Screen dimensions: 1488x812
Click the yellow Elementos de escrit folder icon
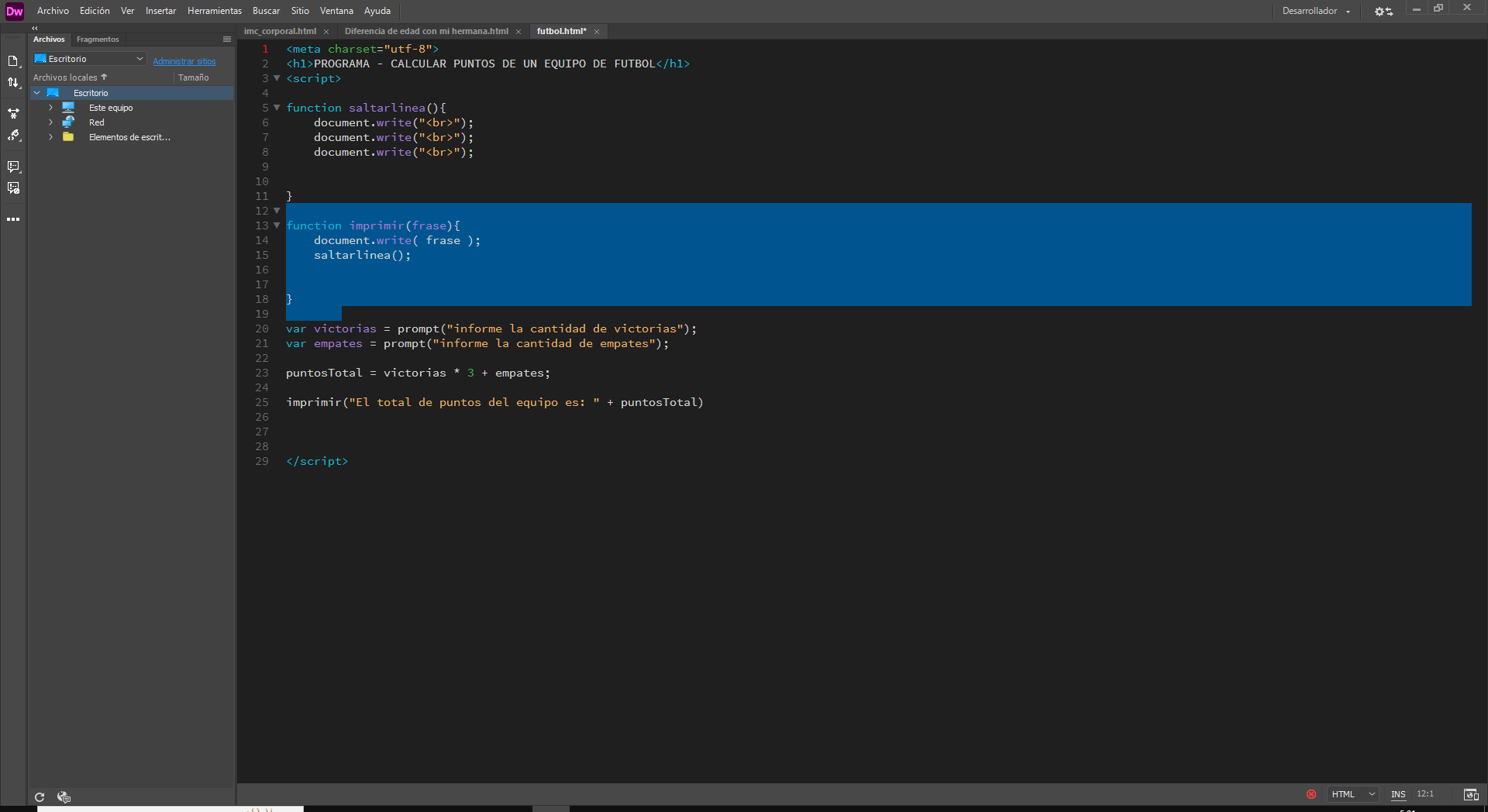pos(68,137)
